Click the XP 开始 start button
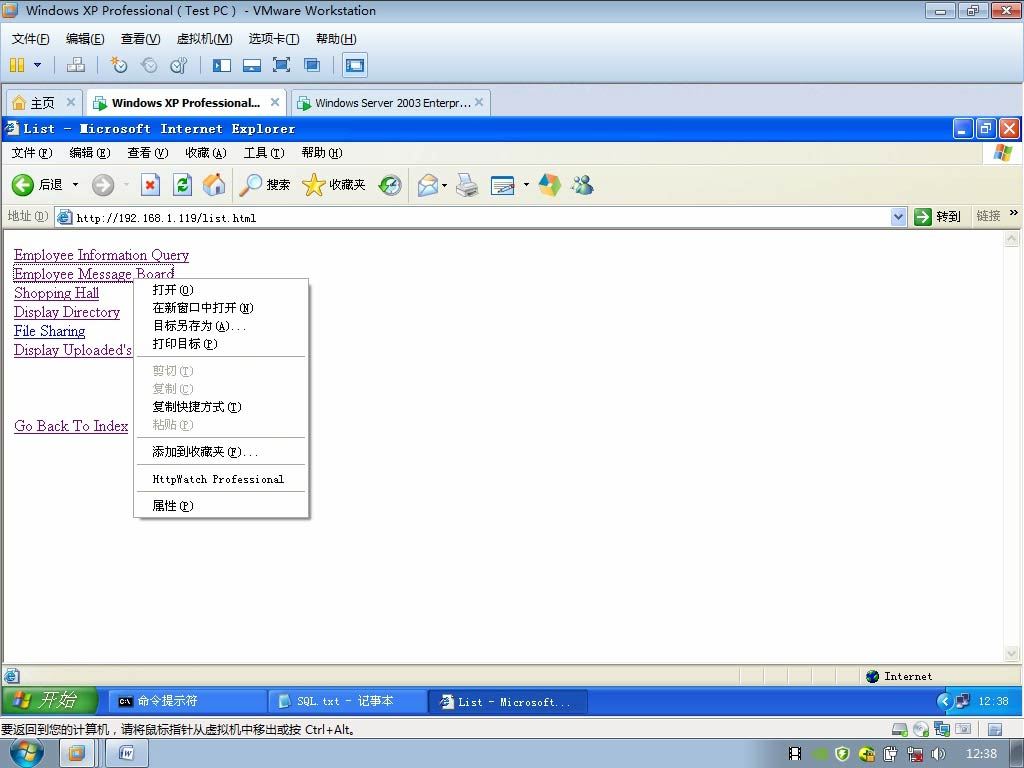 coord(50,701)
